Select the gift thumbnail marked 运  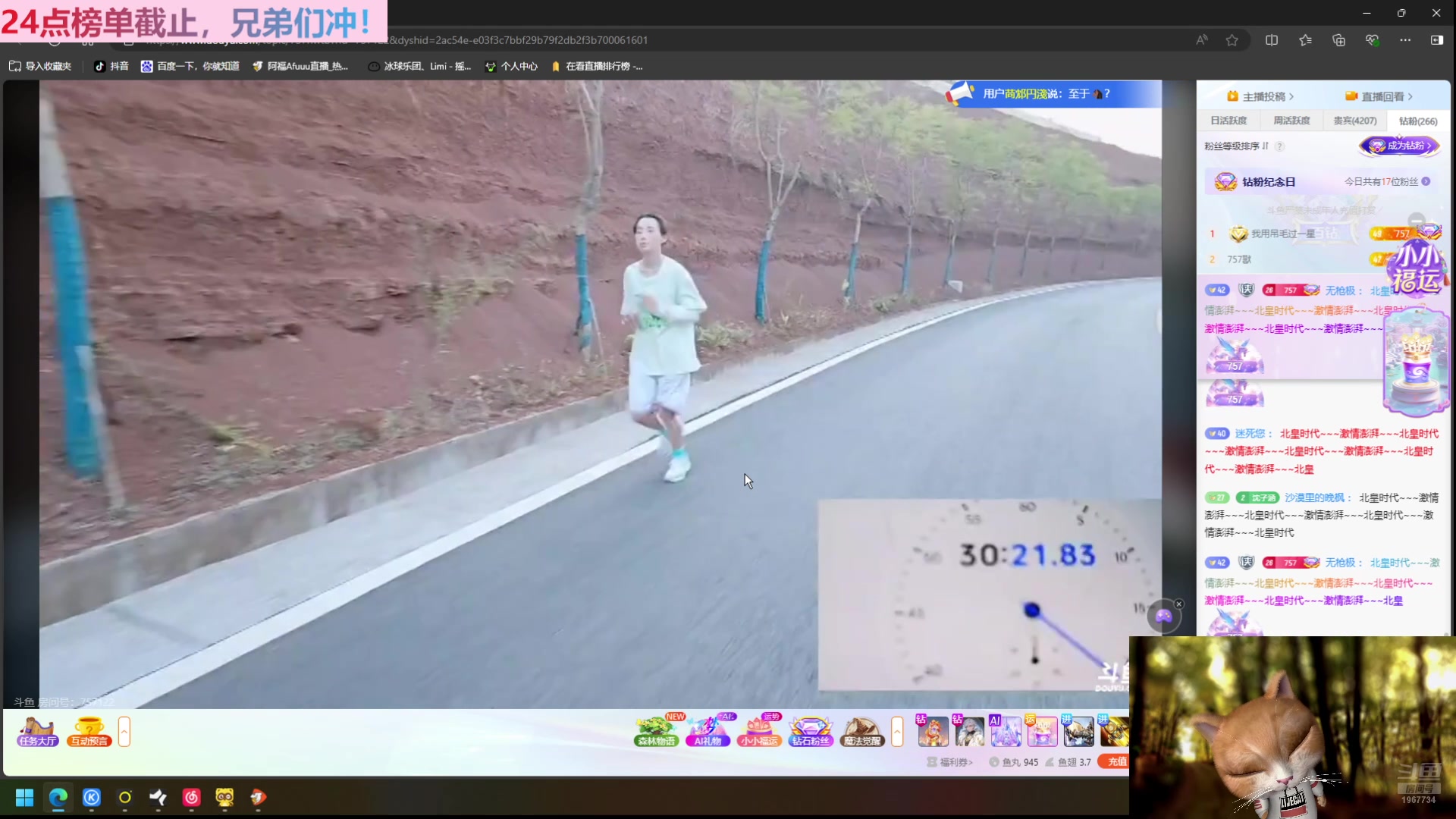1042,731
